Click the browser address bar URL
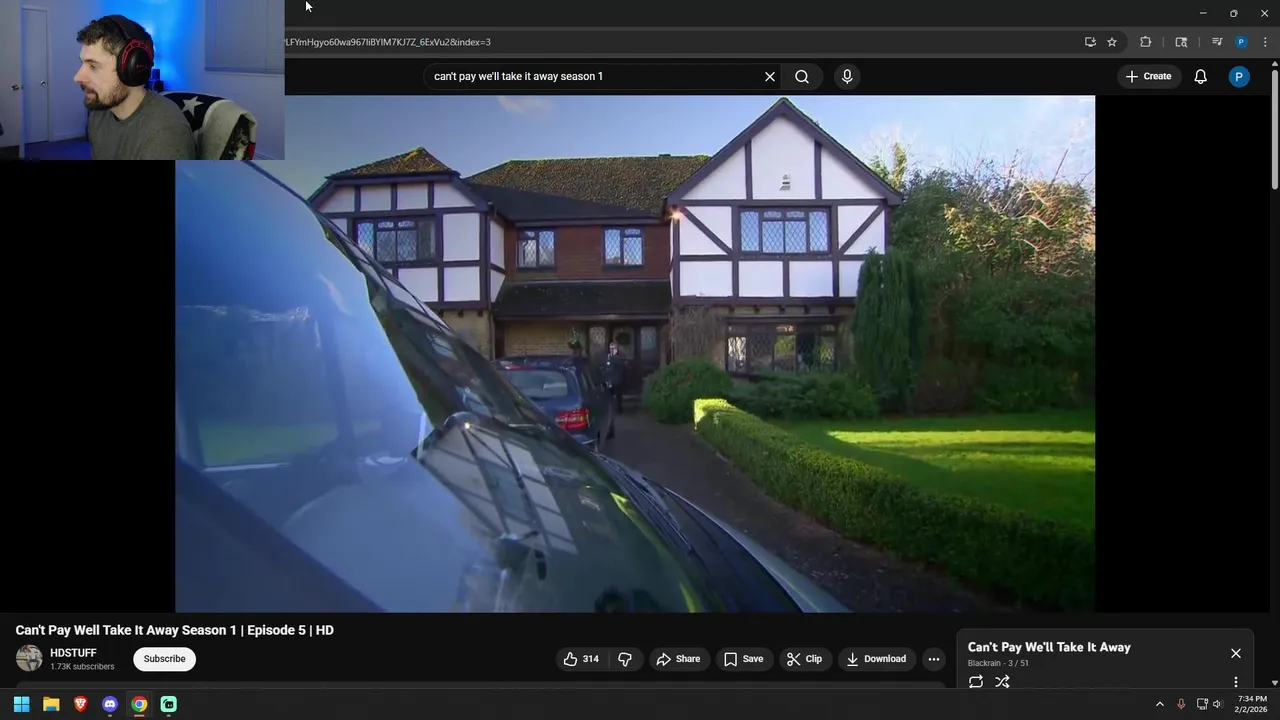This screenshot has height=720, width=1280. (x=387, y=42)
